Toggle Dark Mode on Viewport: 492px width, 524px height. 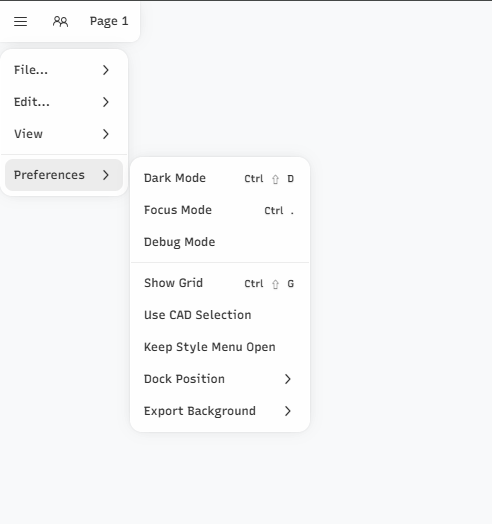220,178
